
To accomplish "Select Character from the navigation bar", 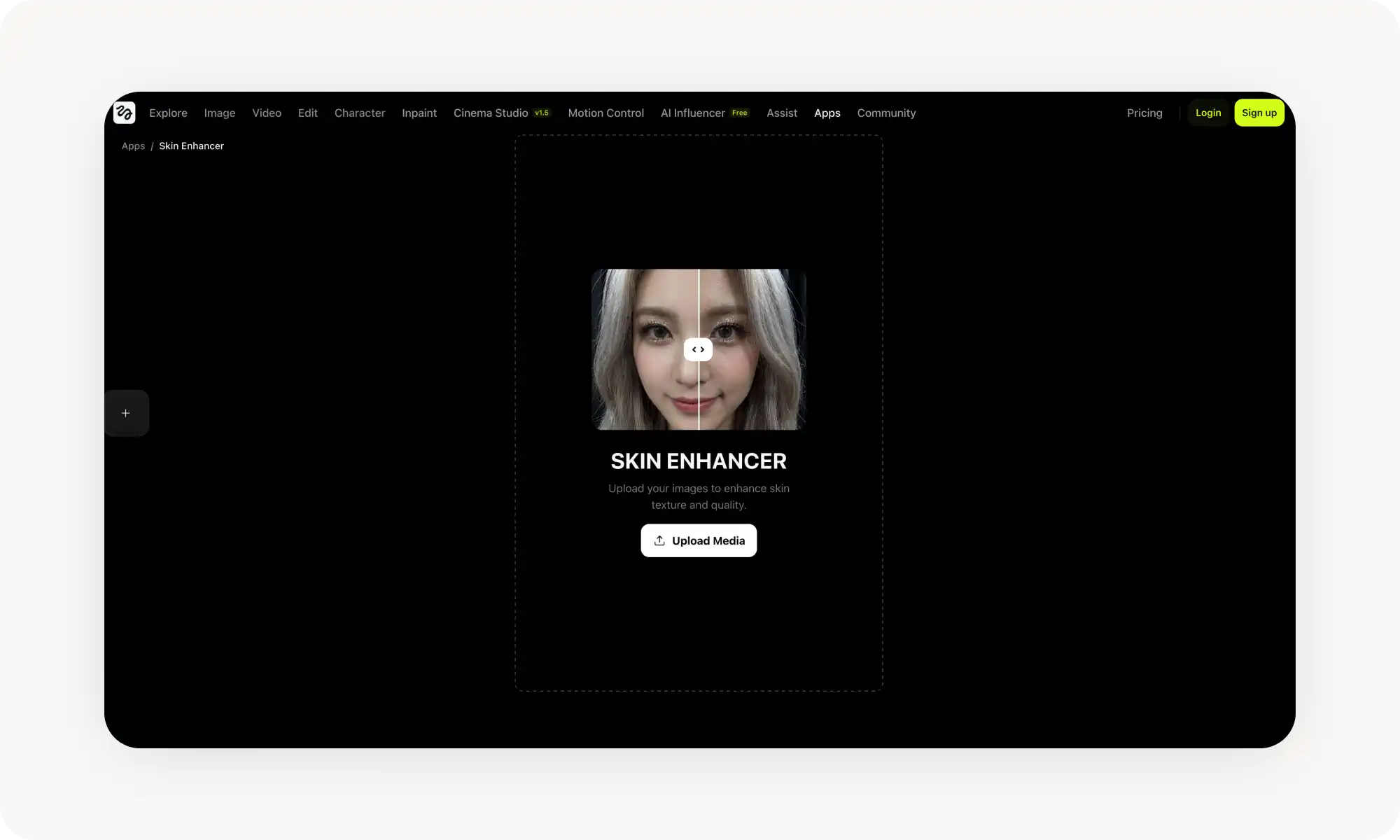I will point(359,113).
